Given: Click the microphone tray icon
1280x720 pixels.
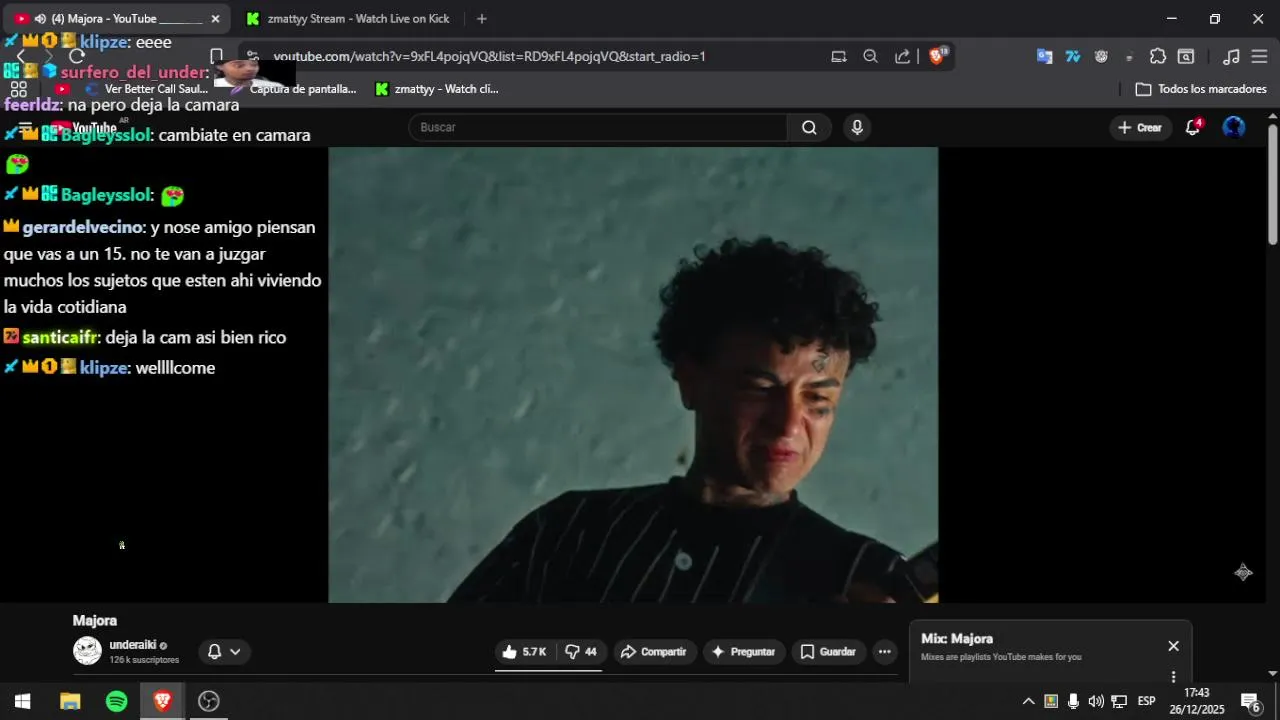Looking at the screenshot, I should tap(1073, 701).
